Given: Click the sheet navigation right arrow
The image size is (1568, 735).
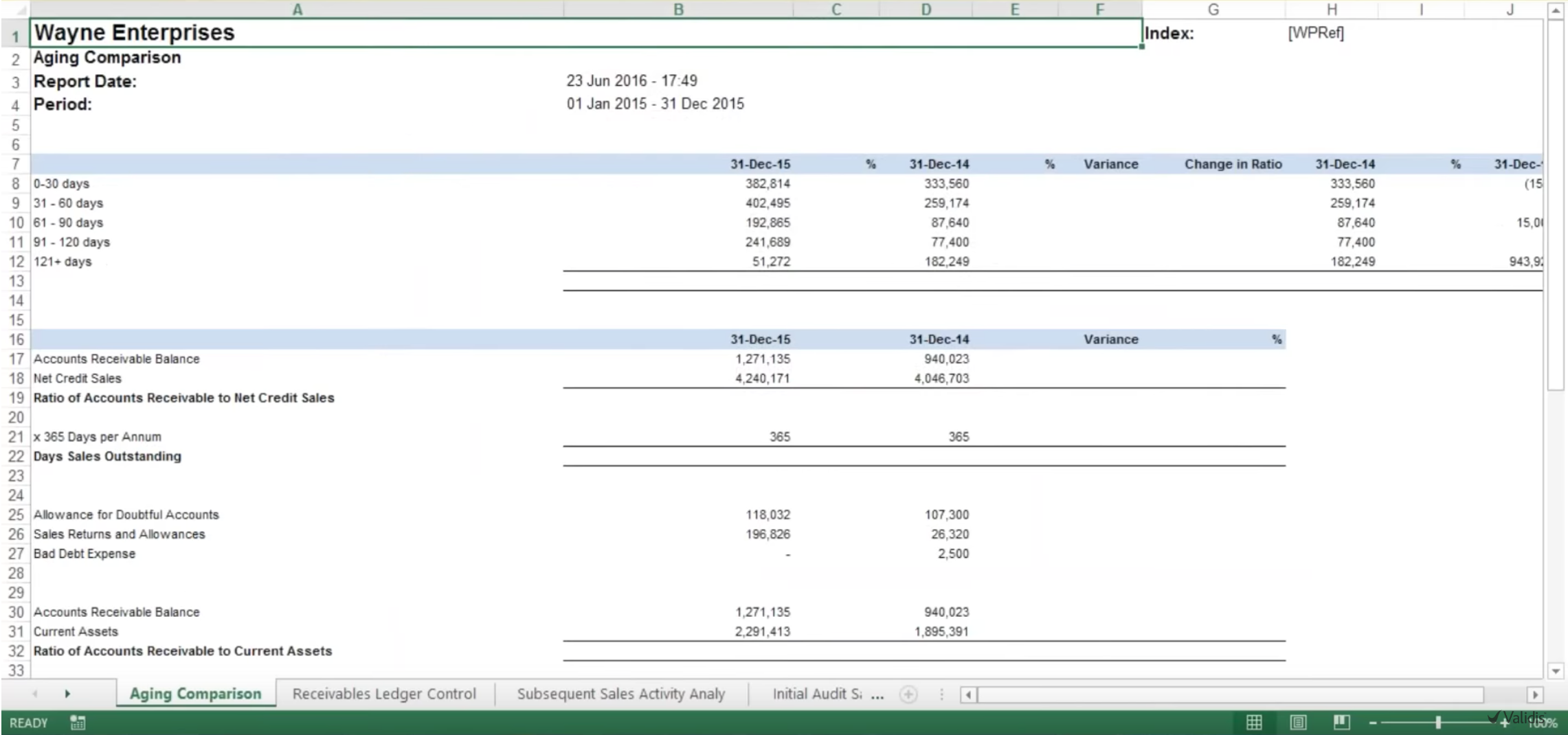Looking at the screenshot, I should pyautogui.click(x=67, y=694).
